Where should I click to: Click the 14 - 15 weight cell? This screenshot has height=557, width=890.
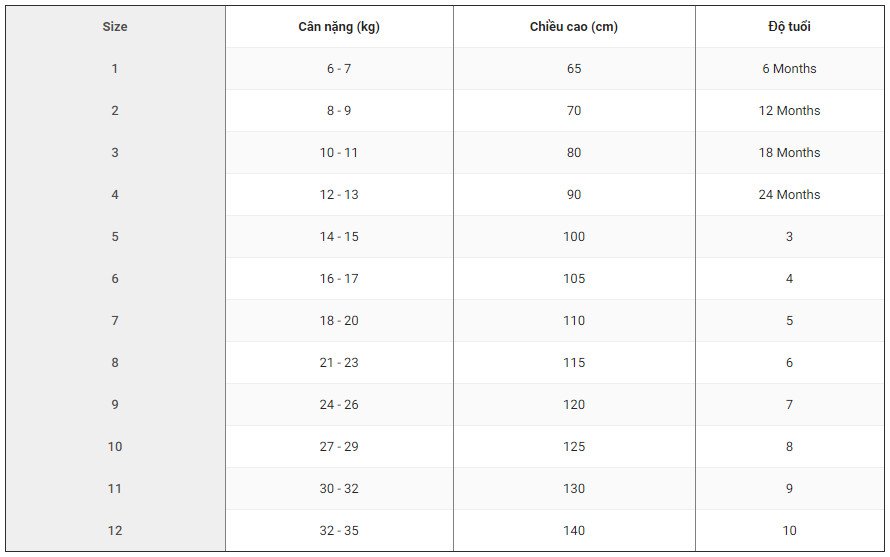[x=339, y=237]
